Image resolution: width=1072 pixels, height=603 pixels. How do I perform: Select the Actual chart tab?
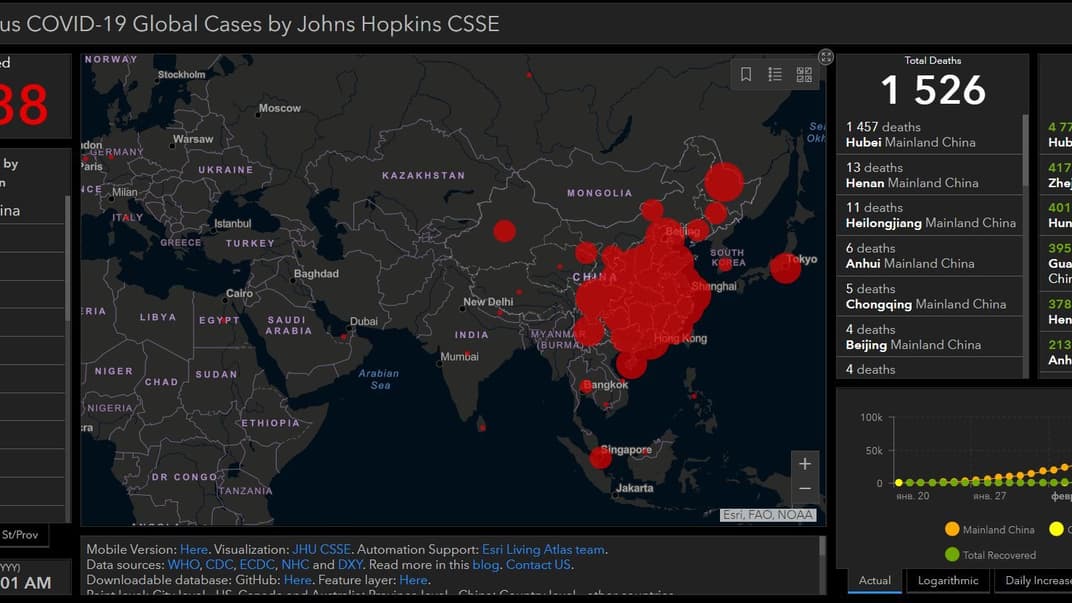click(x=875, y=580)
